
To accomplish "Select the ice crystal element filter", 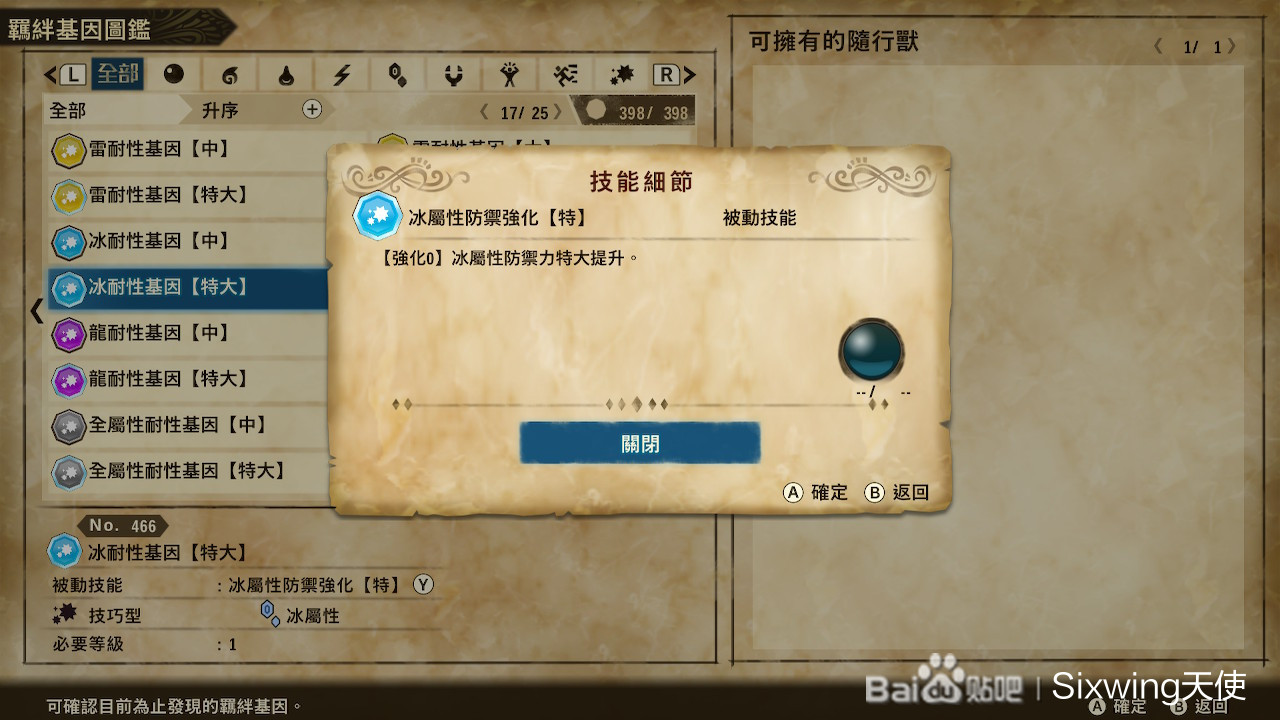I will pos(398,74).
